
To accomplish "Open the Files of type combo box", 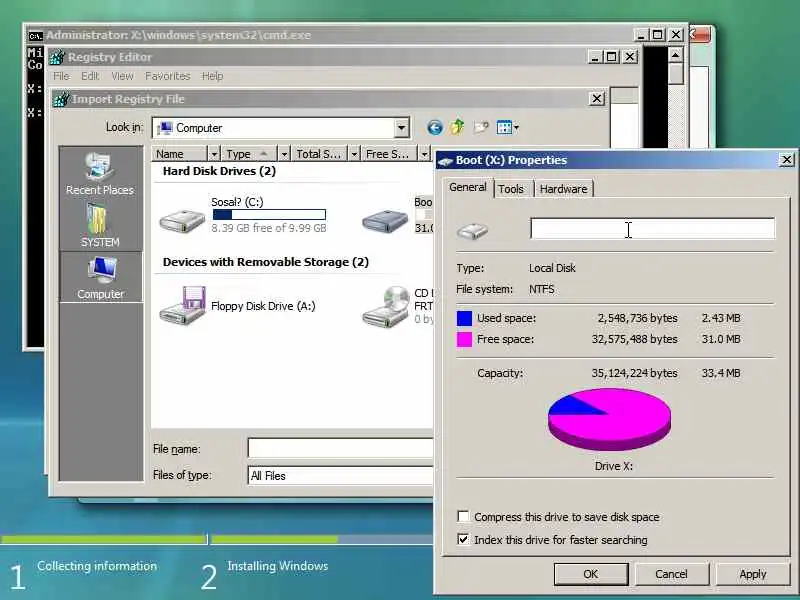I will pos(340,476).
